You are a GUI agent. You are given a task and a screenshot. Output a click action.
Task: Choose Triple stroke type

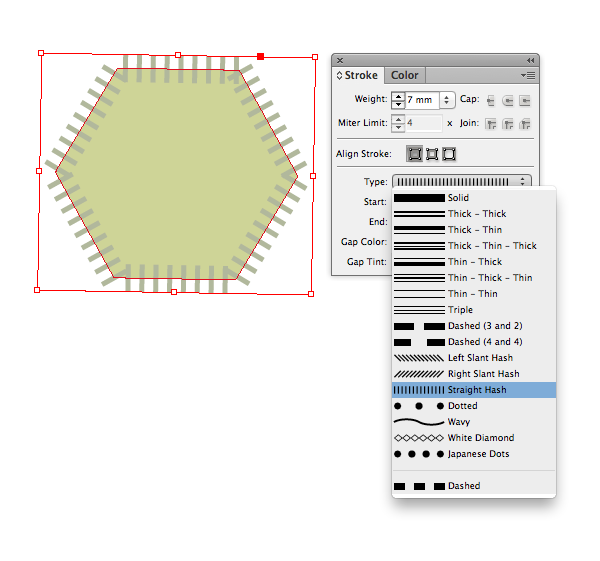click(x=474, y=310)
